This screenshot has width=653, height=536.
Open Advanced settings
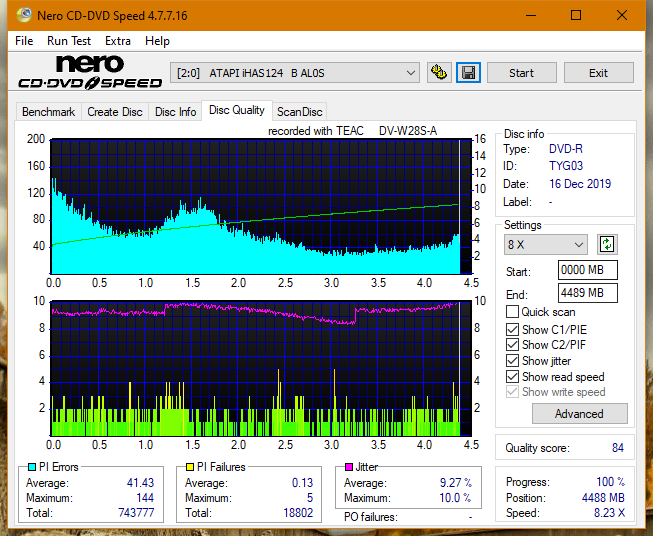pyautogui.click(x=579, y=414)
